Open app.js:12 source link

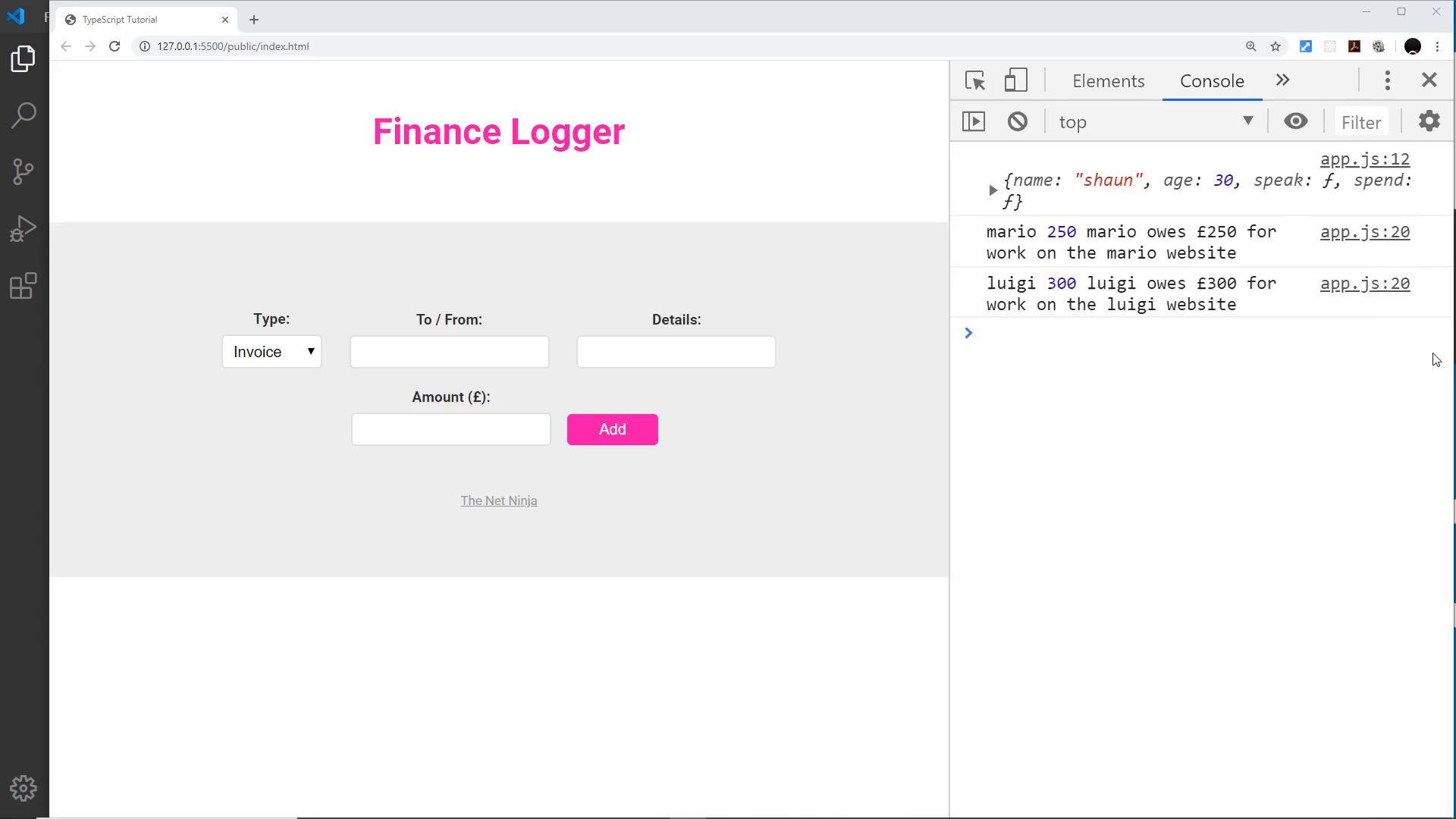pyautogui.click(x=1364, y=159)
